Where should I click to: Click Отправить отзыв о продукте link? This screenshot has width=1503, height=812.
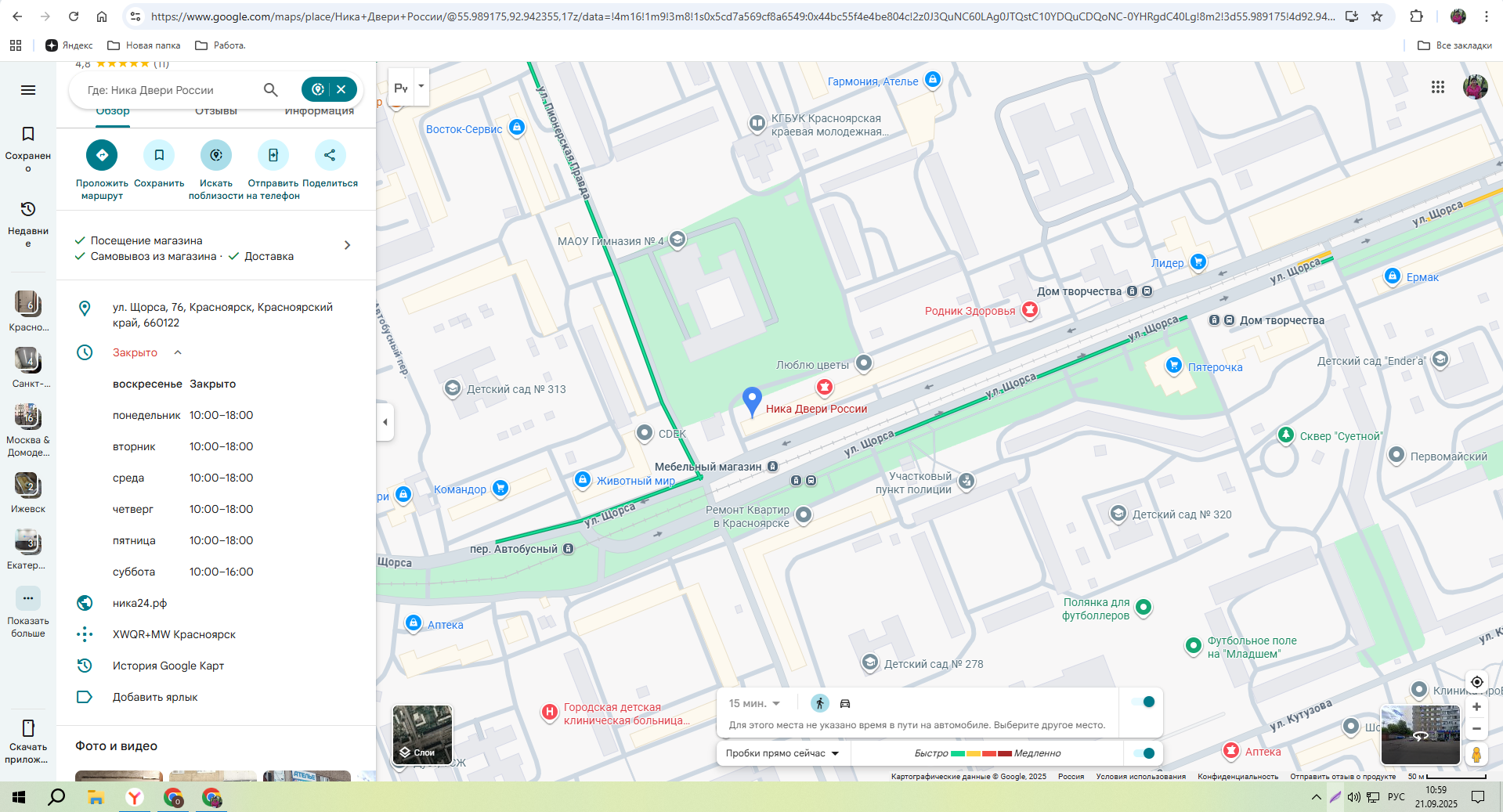(1342, 777)
